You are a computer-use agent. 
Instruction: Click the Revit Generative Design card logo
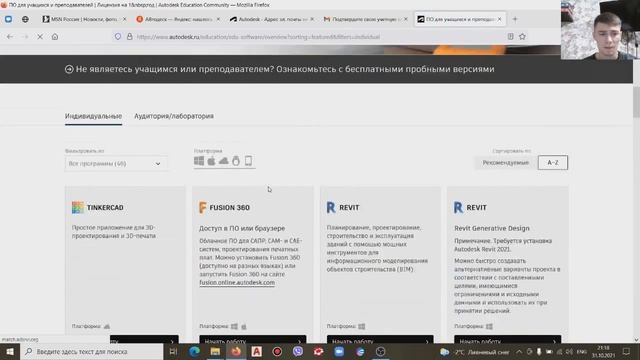(x=458, y=207)
